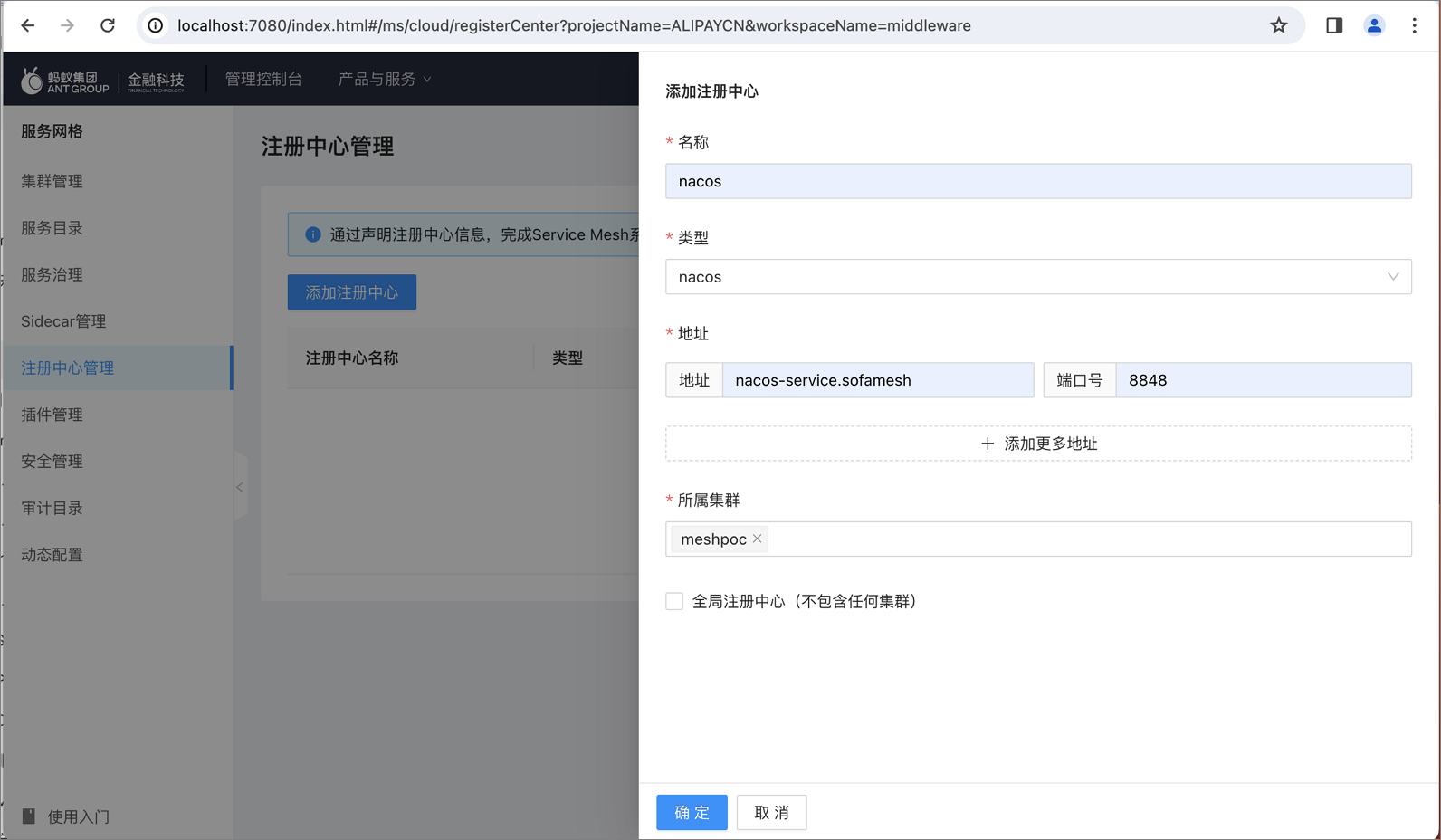
Task: Select 注册中心管理 in the sidebar
Action: pyautogui.click(x=118, y=367)
